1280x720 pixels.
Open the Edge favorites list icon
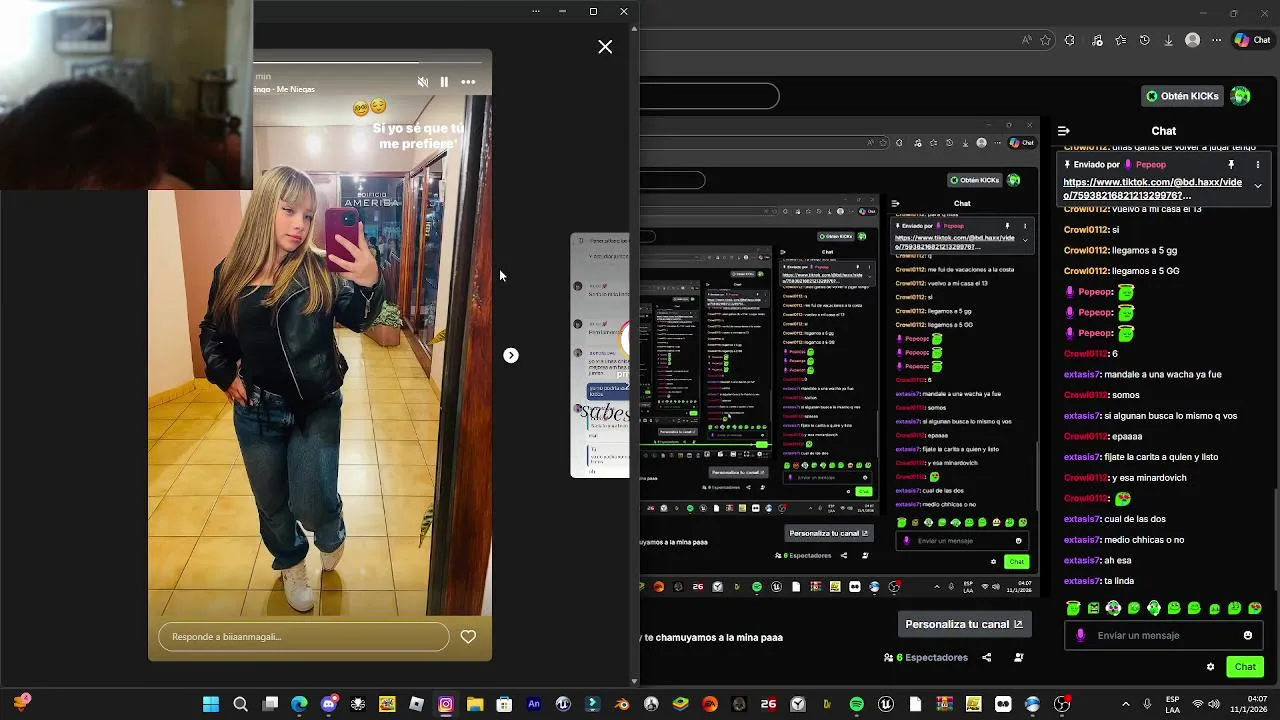(x=1121, y=40)
